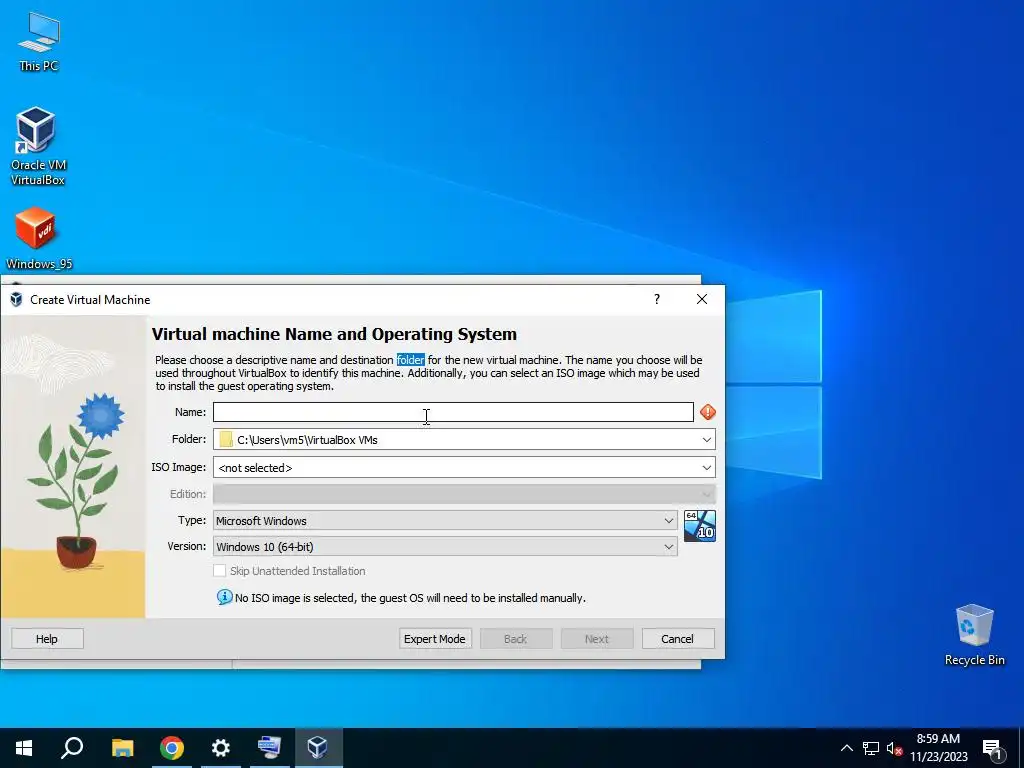Open the notification center icon
This screenshot has height=768, width=1024.
992,748
